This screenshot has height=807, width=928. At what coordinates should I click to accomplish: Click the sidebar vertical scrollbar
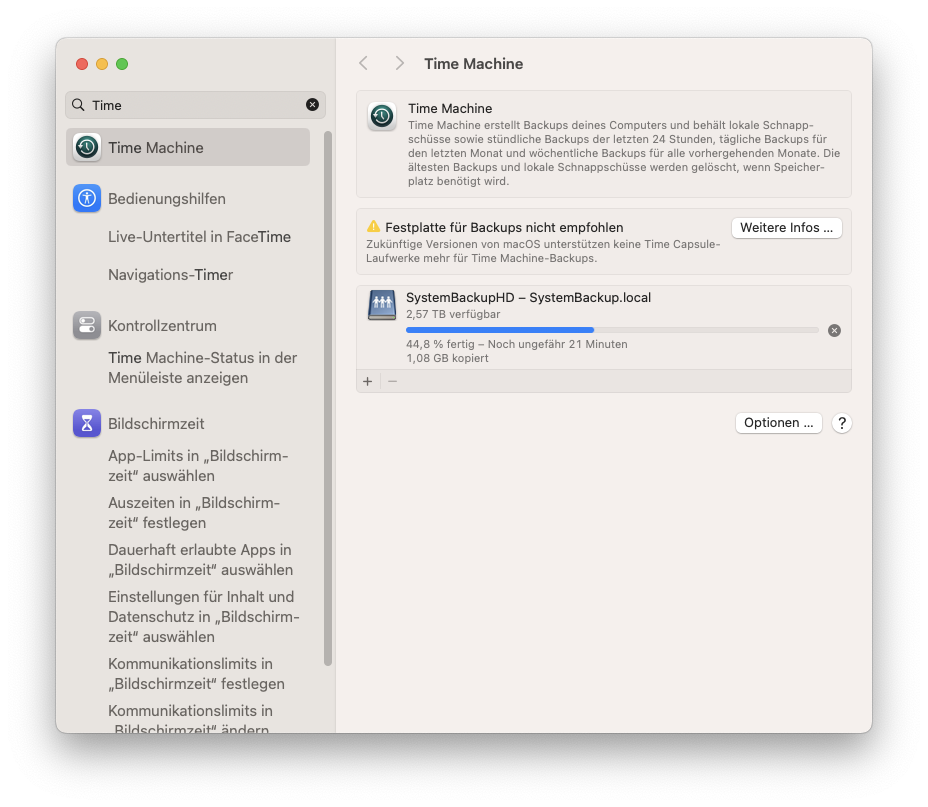click(328, 398)
